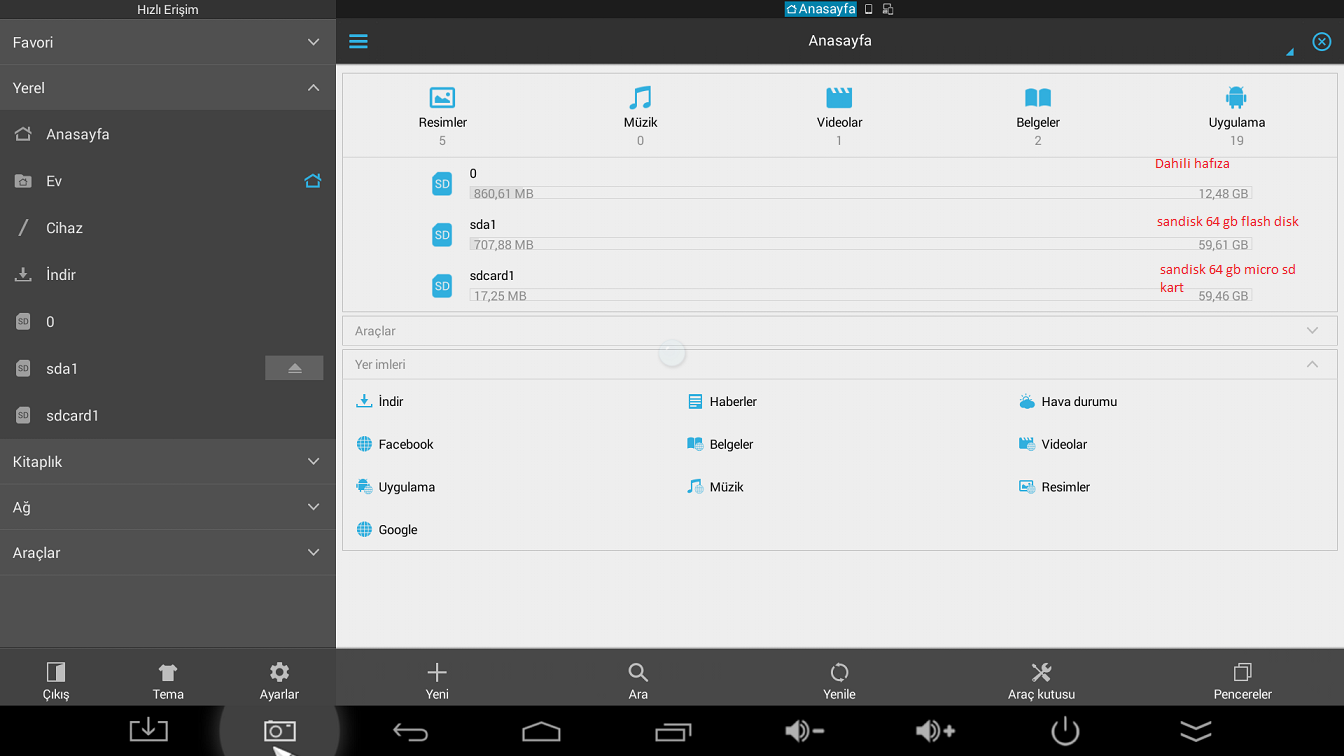Screen dimensions: 1344x756
Task: Click Çıkış to exit the app
Action: [56, 681]
